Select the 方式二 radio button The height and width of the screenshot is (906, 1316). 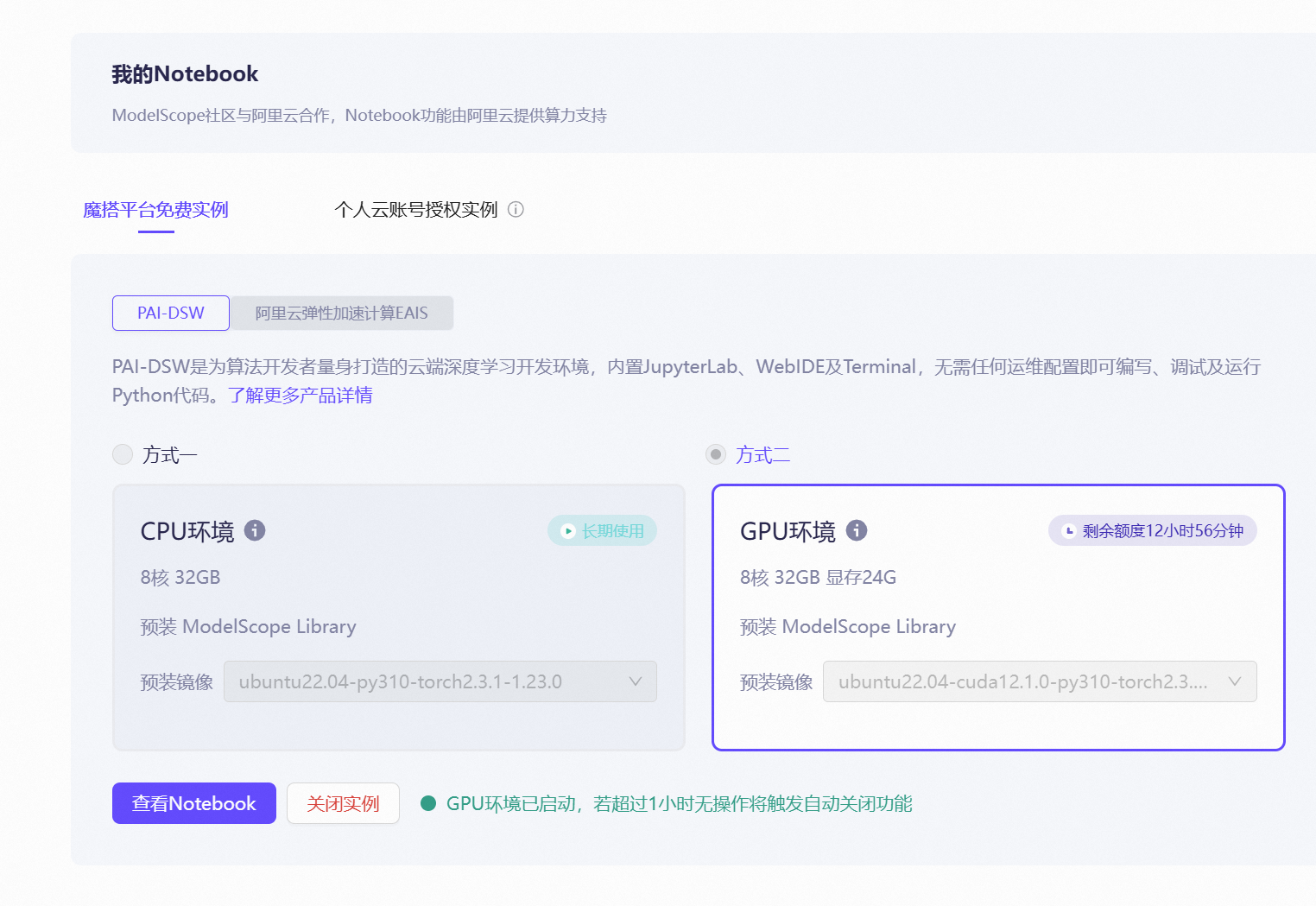[x=715, y=453]
